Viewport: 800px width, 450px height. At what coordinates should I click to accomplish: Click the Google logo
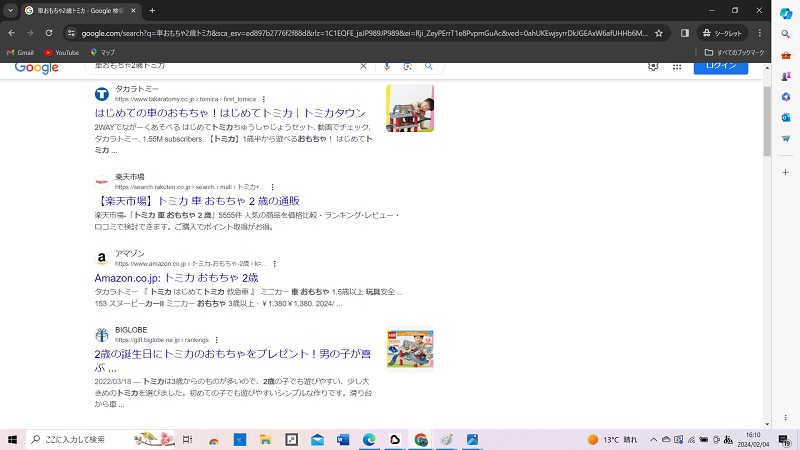coord(36,67)
